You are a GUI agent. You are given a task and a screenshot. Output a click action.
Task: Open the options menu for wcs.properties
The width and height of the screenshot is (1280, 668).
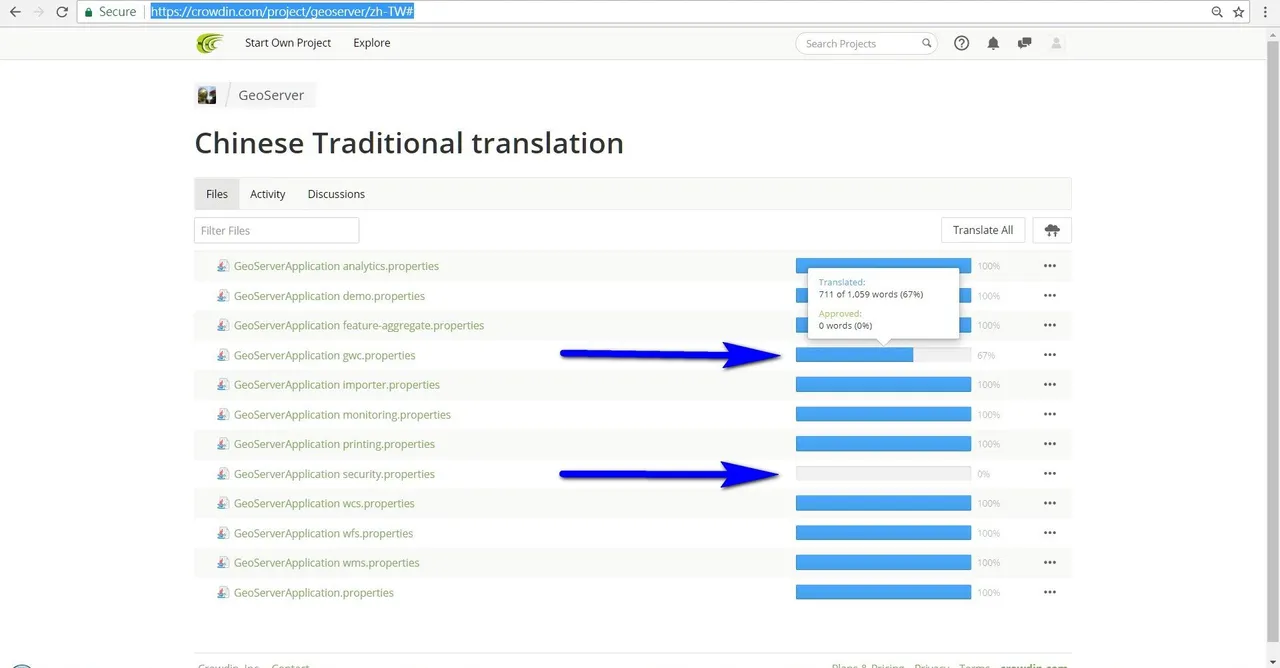pyautogui.click(x=1050, y=503)
